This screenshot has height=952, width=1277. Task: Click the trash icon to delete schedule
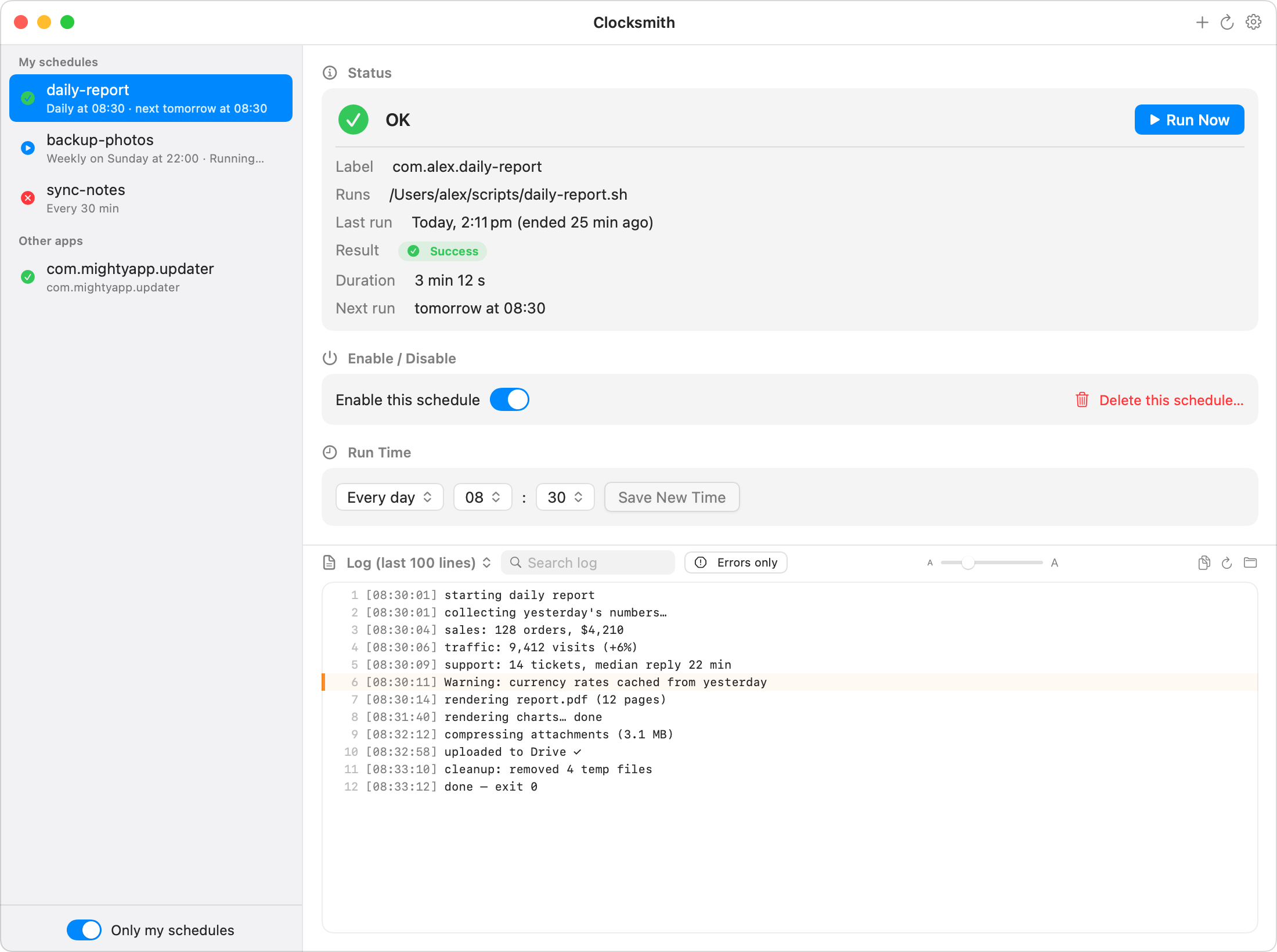point(1082,400)
